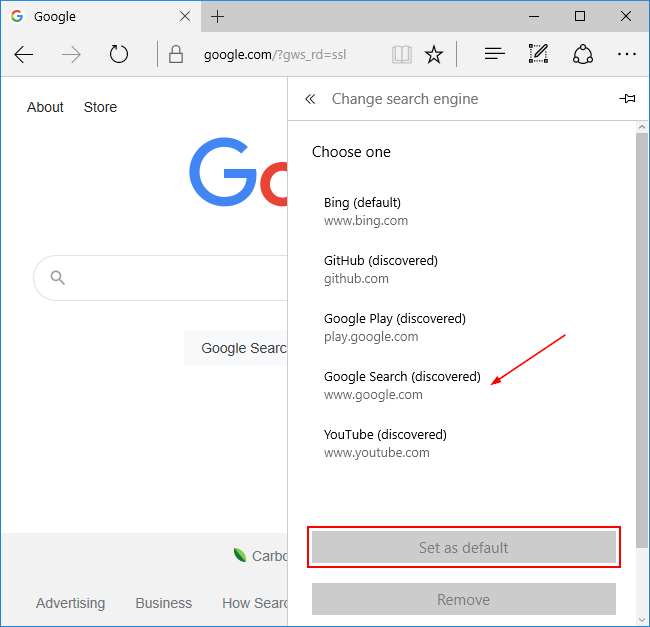The height and width of the screenshot is (627, 650).
Task: Click the magnifier icon in search box
Action: (58, 278)
